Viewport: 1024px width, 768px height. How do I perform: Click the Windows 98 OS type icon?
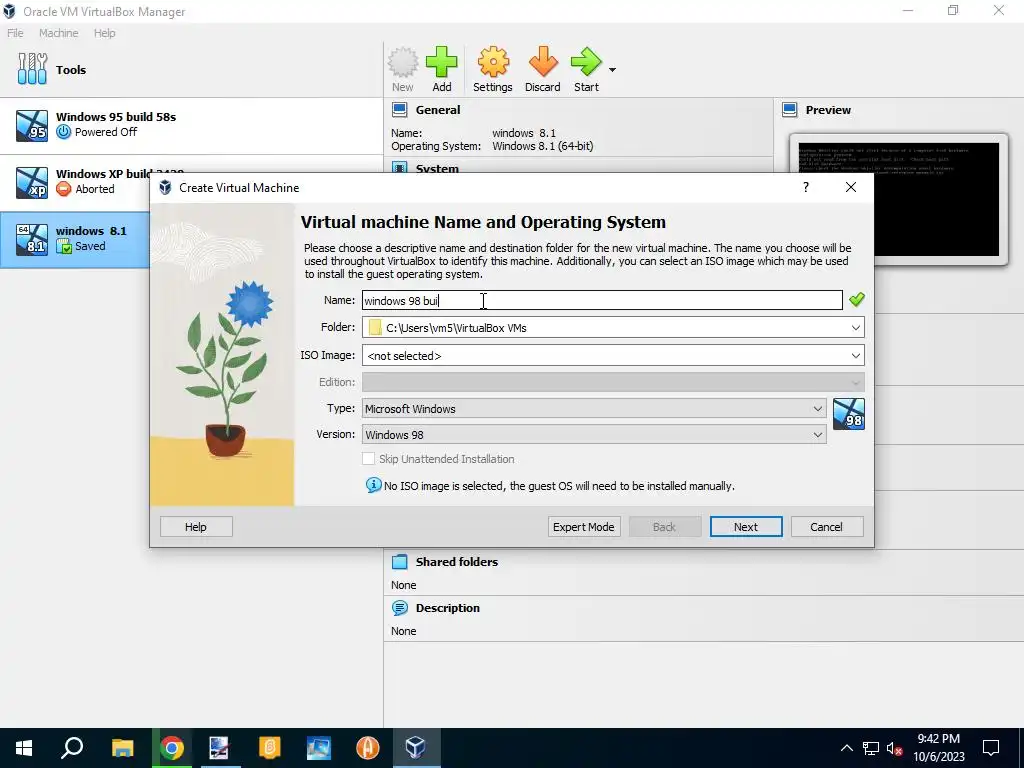click(849, 414)
